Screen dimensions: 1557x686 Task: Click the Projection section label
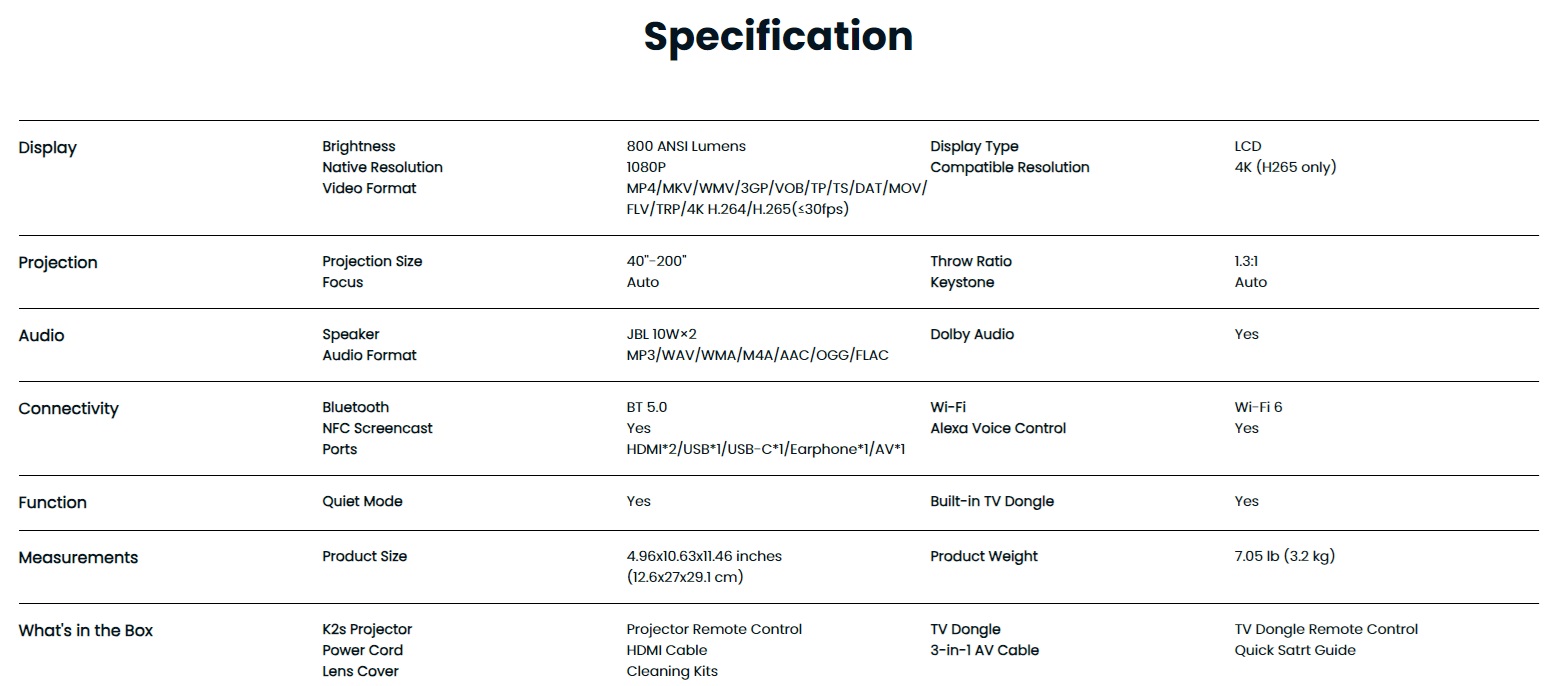58,263
